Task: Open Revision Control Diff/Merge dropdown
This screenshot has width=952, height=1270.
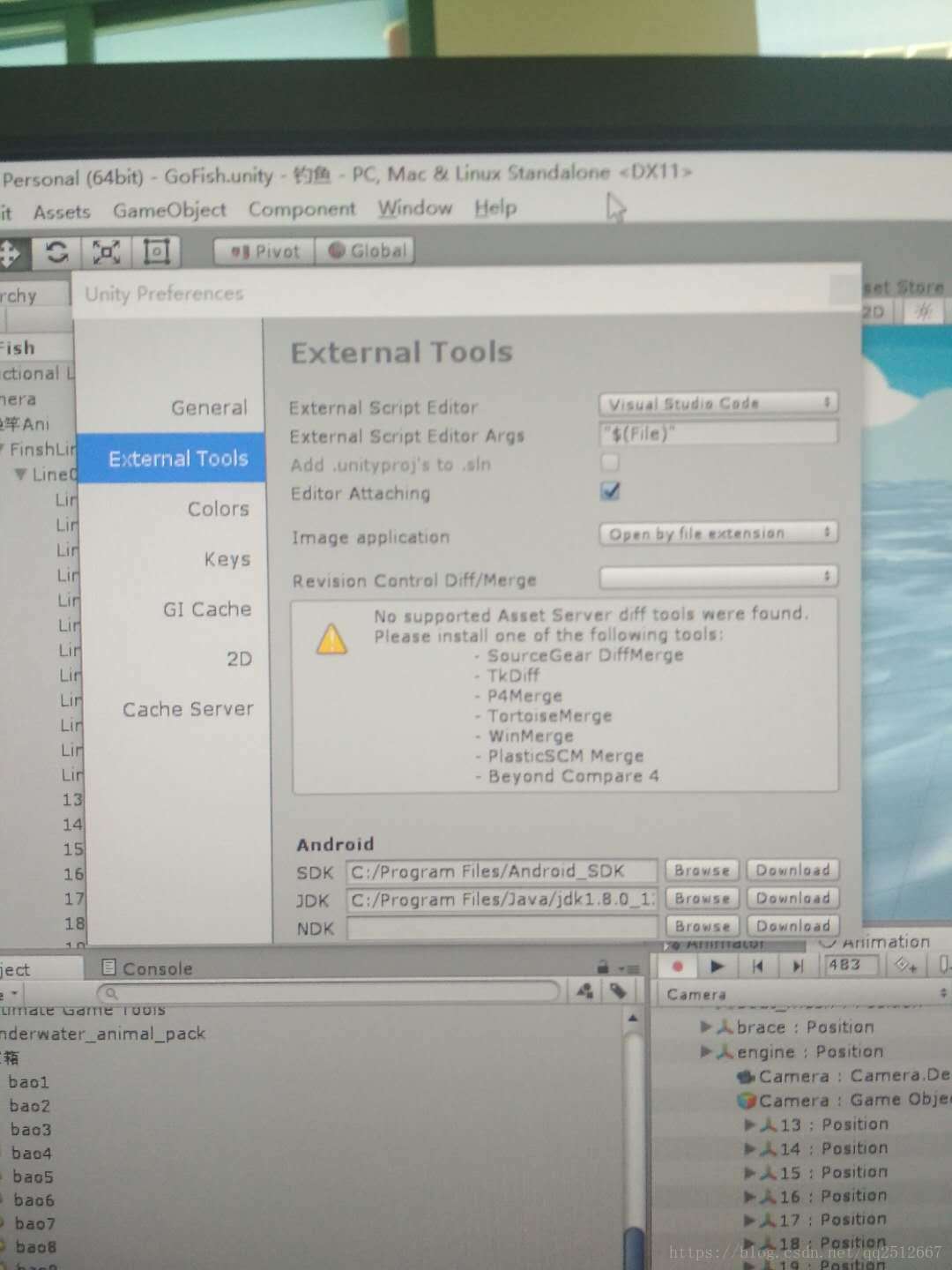Action: click(x=718, y=576)
